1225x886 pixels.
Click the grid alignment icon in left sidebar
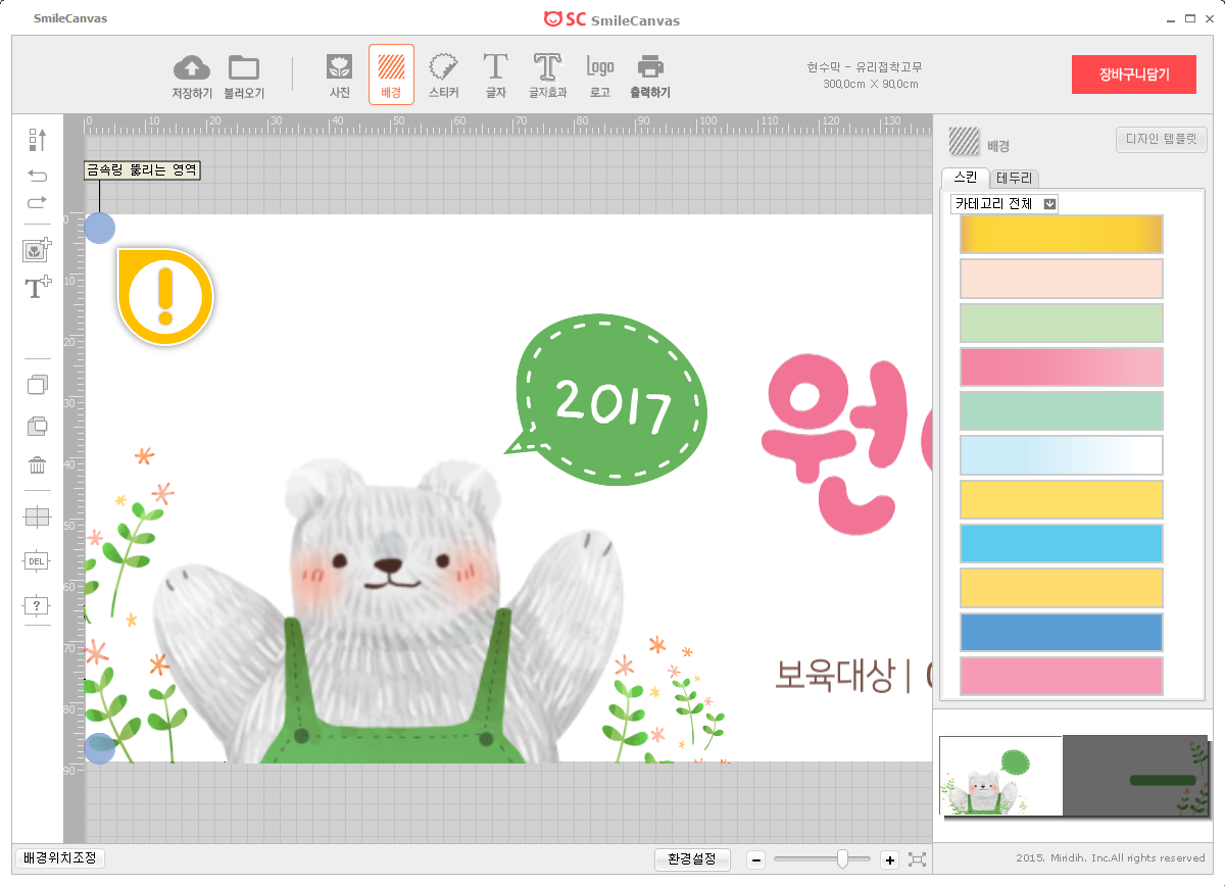37,517
